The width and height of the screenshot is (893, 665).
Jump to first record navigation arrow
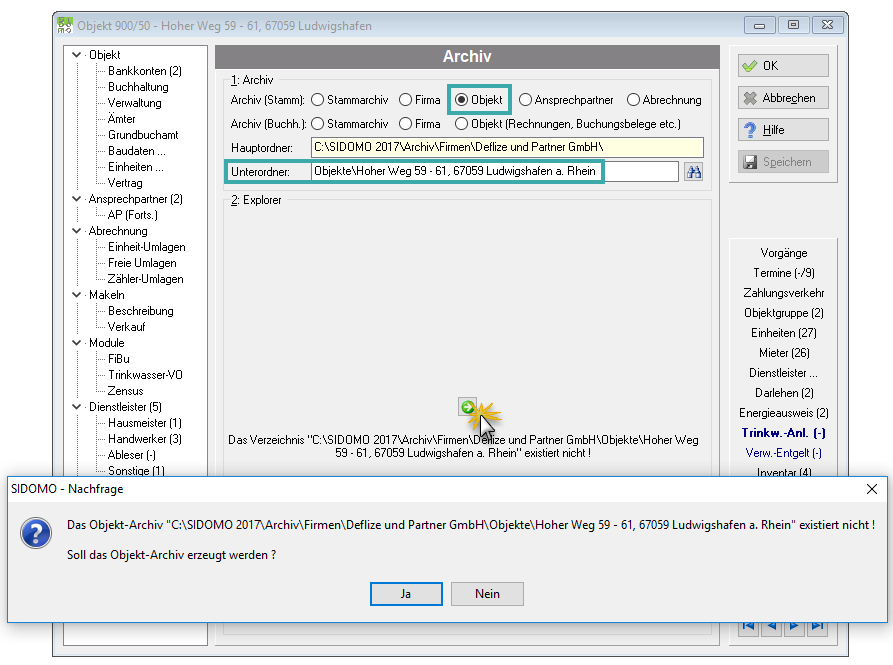748,626
